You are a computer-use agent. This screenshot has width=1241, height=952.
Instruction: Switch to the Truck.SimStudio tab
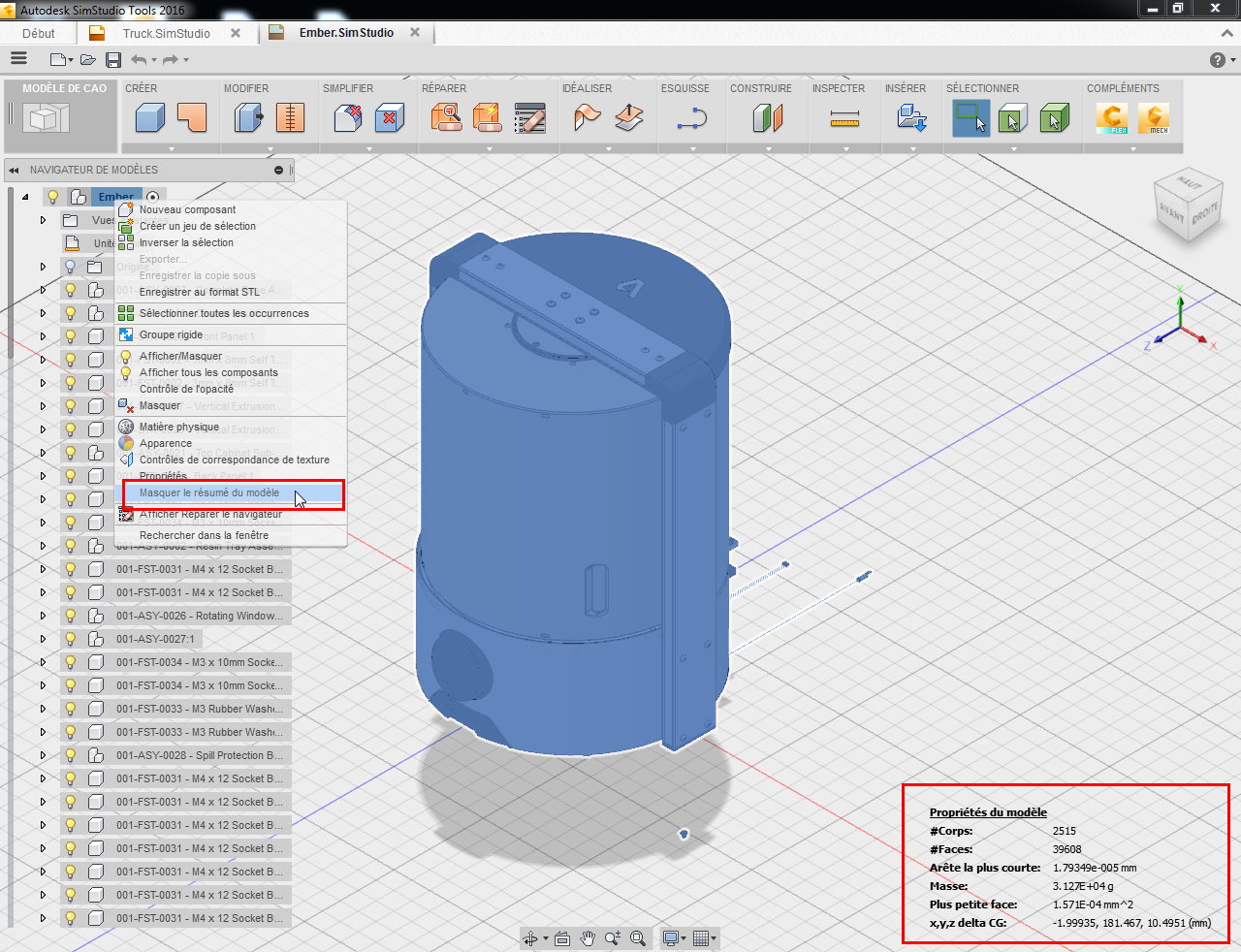click(x=167, y=33)
